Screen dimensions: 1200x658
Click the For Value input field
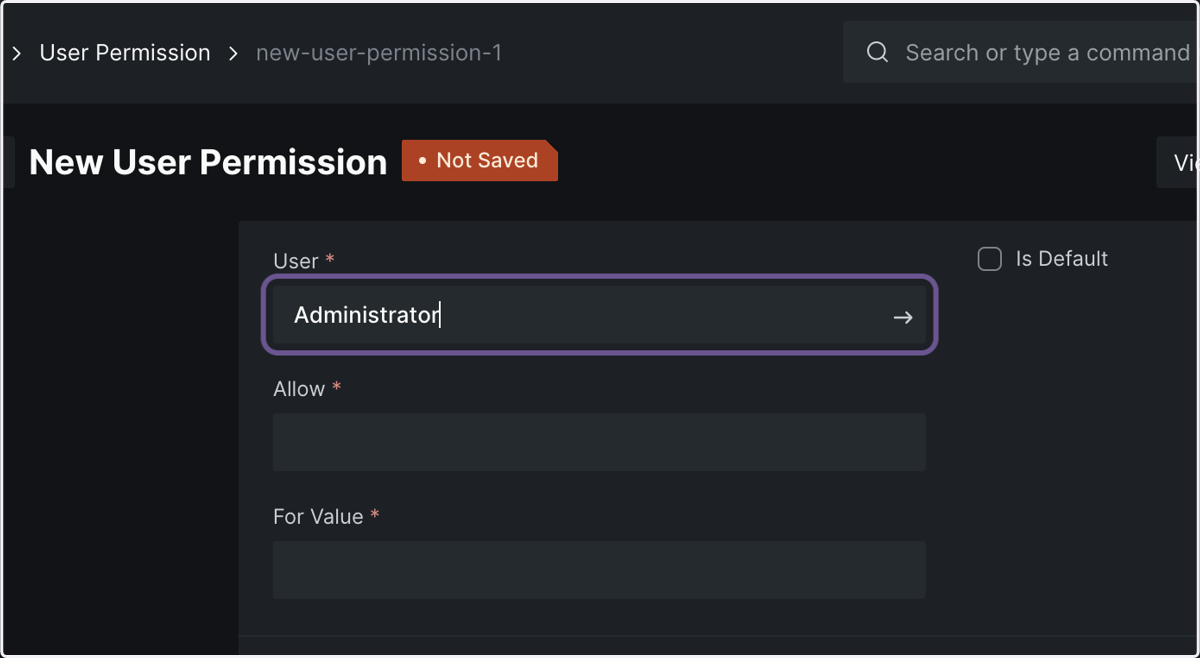click(x=599, y=570)
